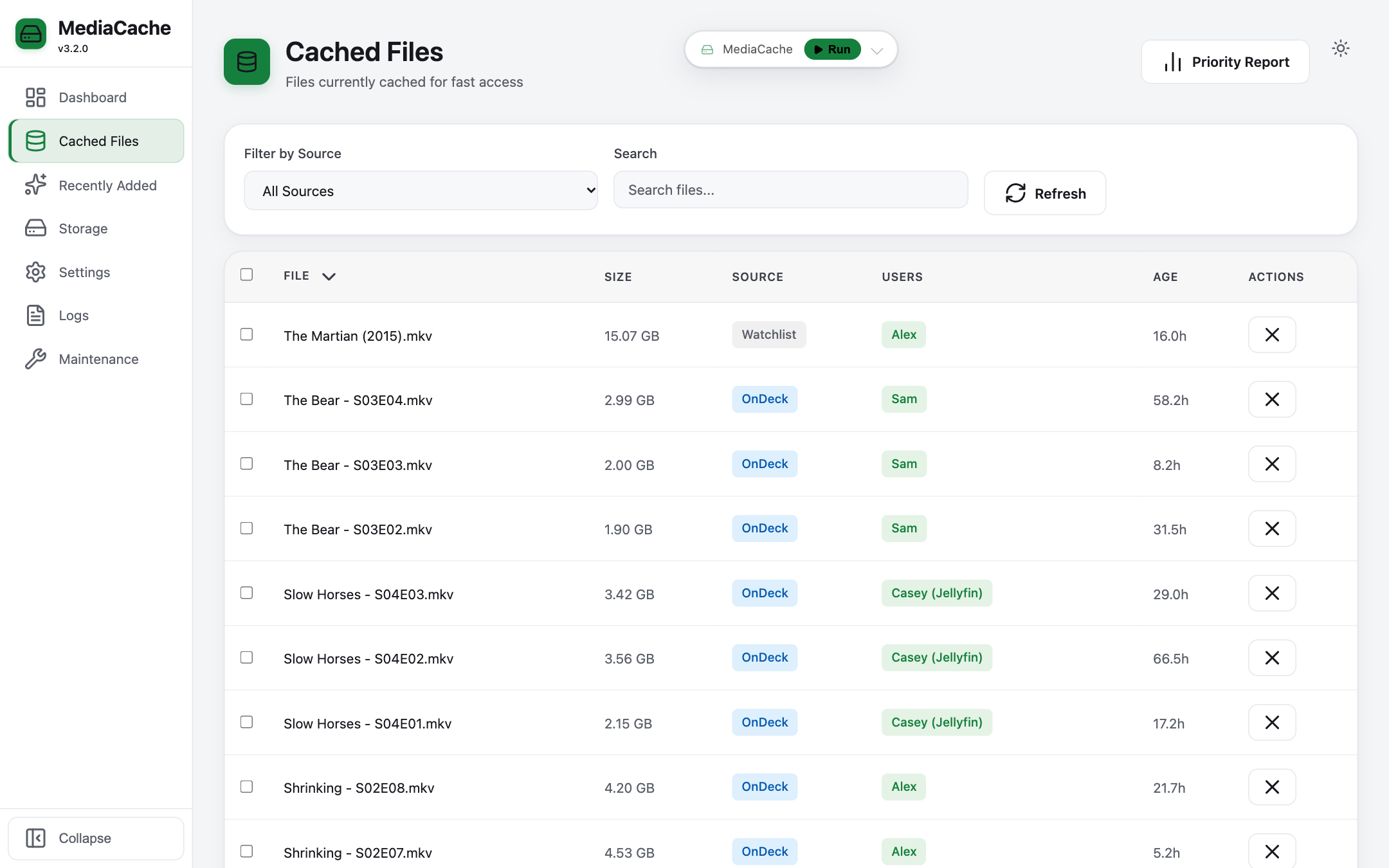Select all files with header checkbox

point(246,275)
